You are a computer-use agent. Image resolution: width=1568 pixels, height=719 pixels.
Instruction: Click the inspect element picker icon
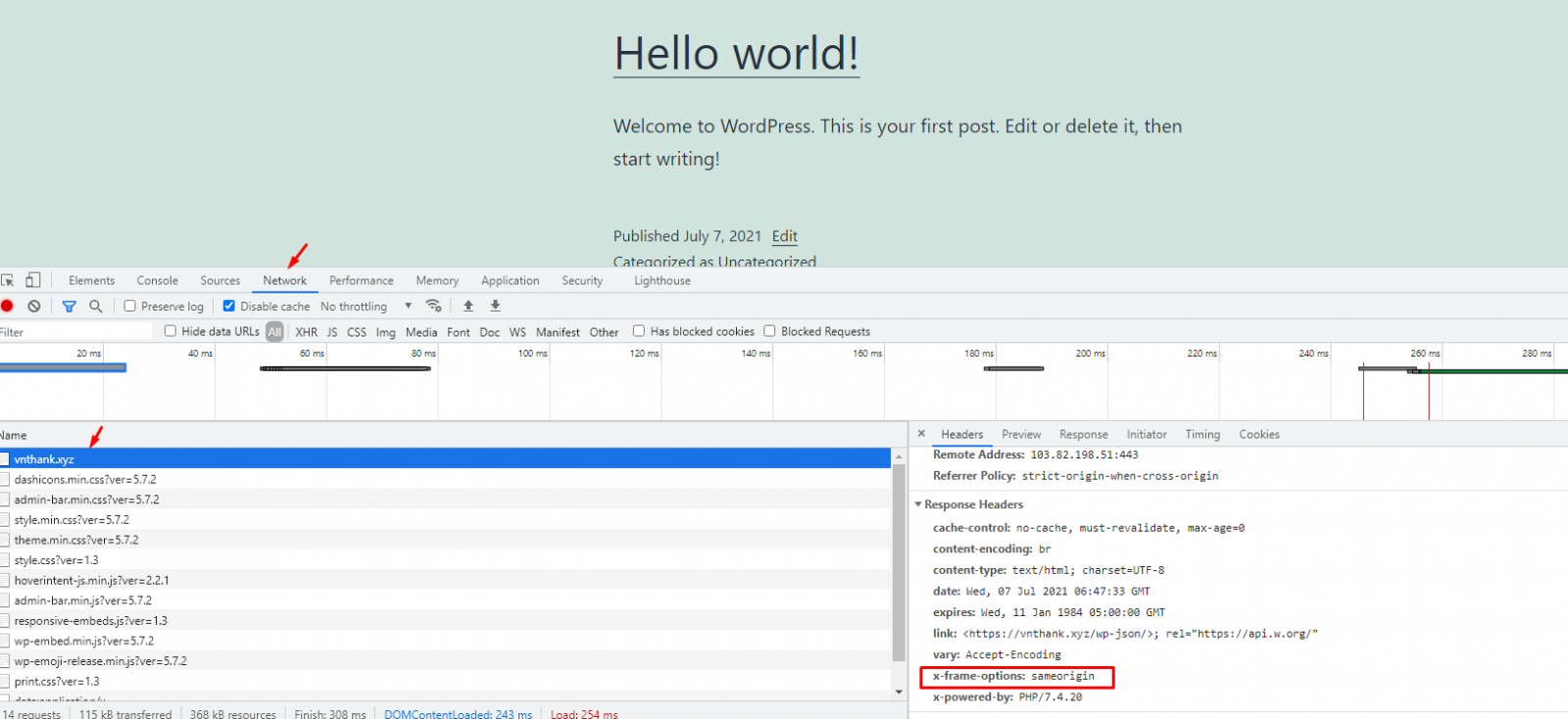(8, 280)
